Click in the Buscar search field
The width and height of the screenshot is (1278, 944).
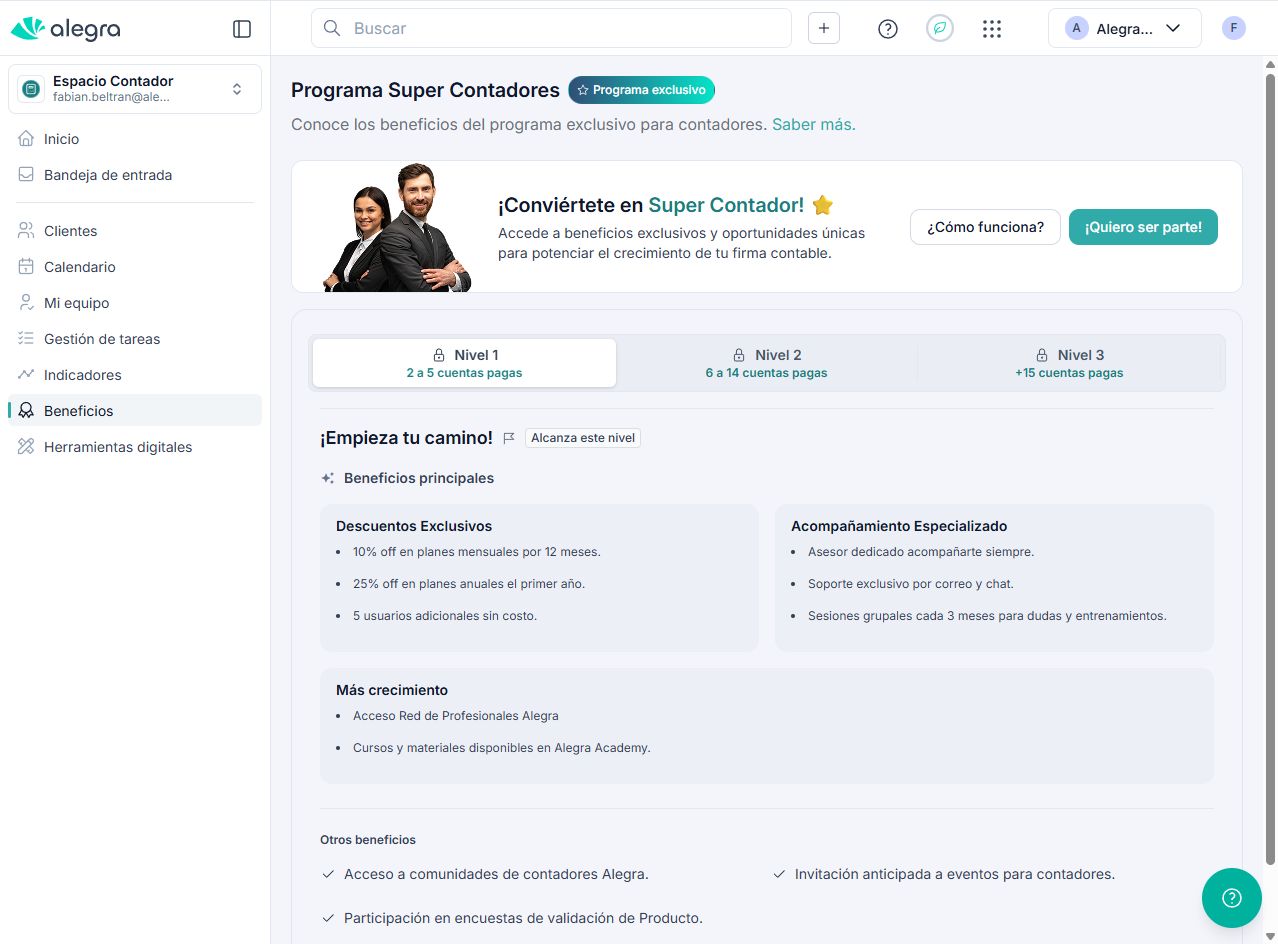560,29
